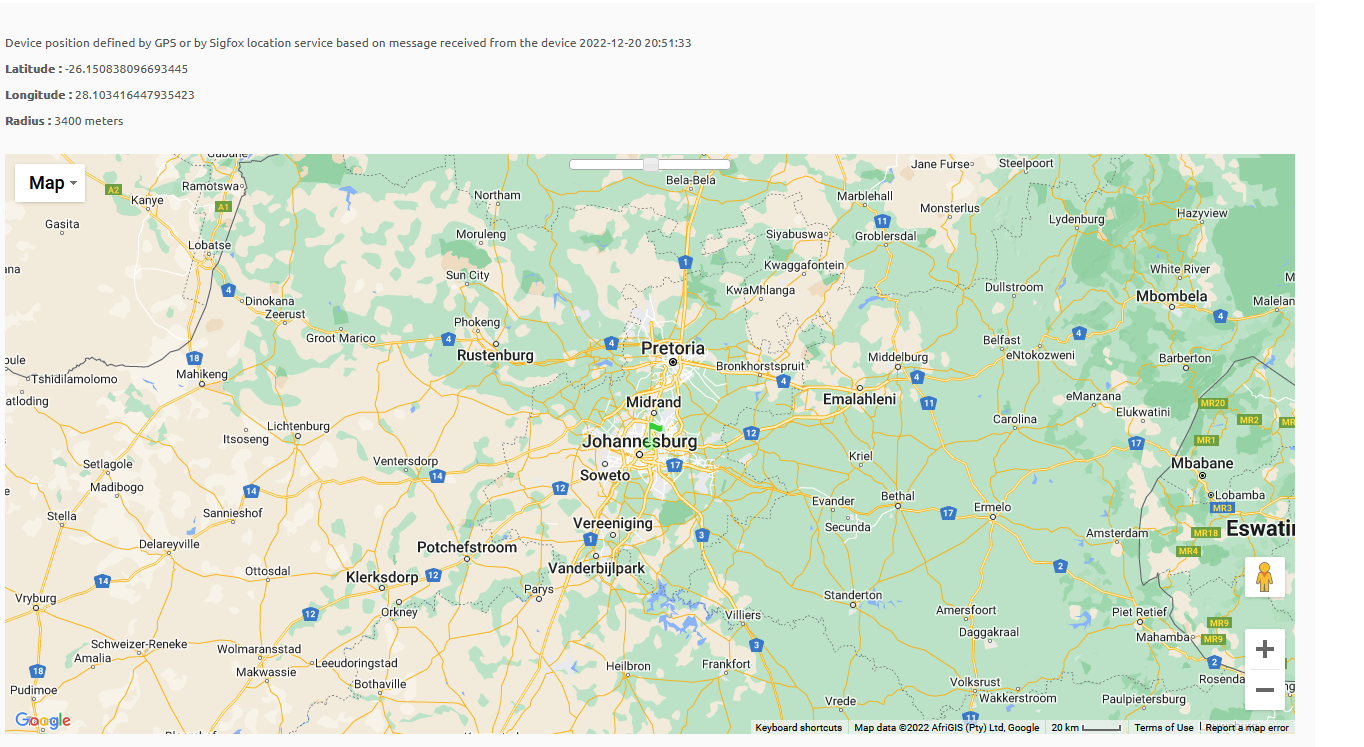Screen dimensions: 1364x747
Task: Click the 14 route shield near Ventersdorp
Action: point(436,477)
